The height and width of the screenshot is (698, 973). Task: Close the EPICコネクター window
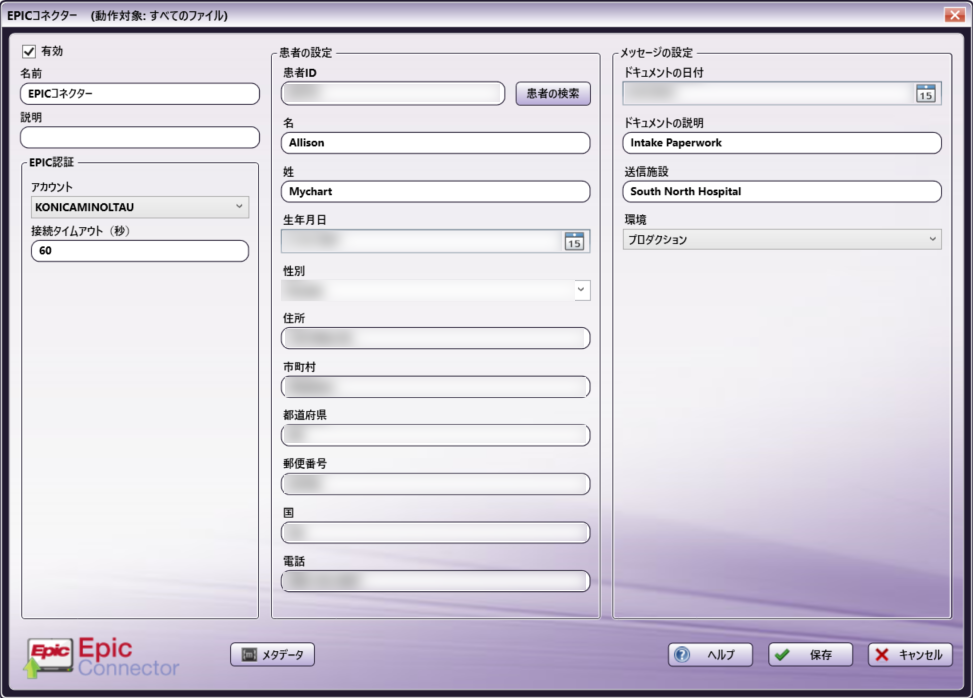(954, 15)
